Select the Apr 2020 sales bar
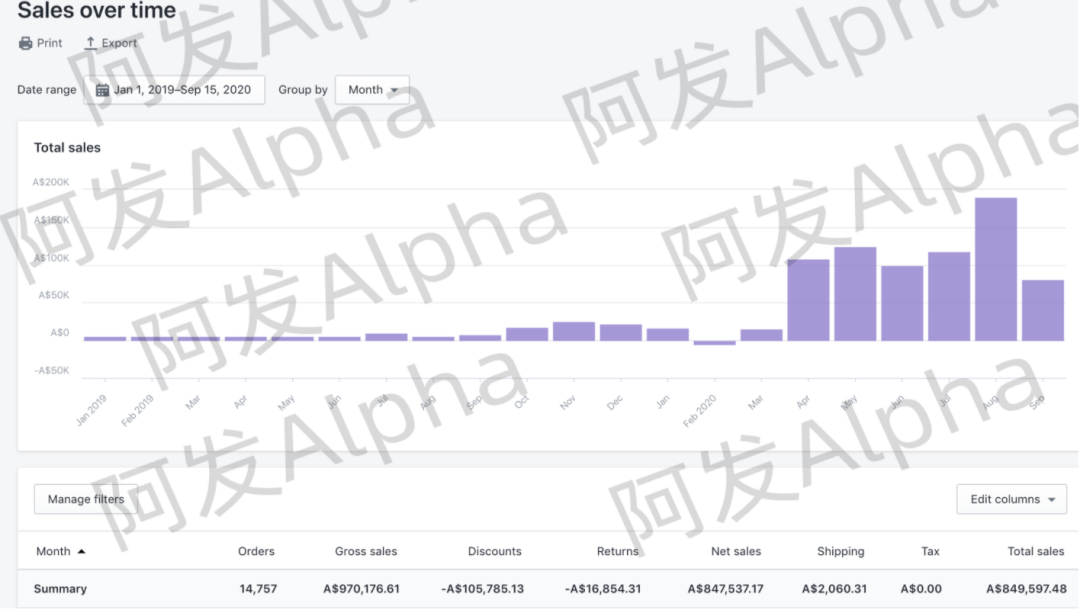Image resolution: width=1080 pixels, height=616 pixels. click(x=808, y=300)
